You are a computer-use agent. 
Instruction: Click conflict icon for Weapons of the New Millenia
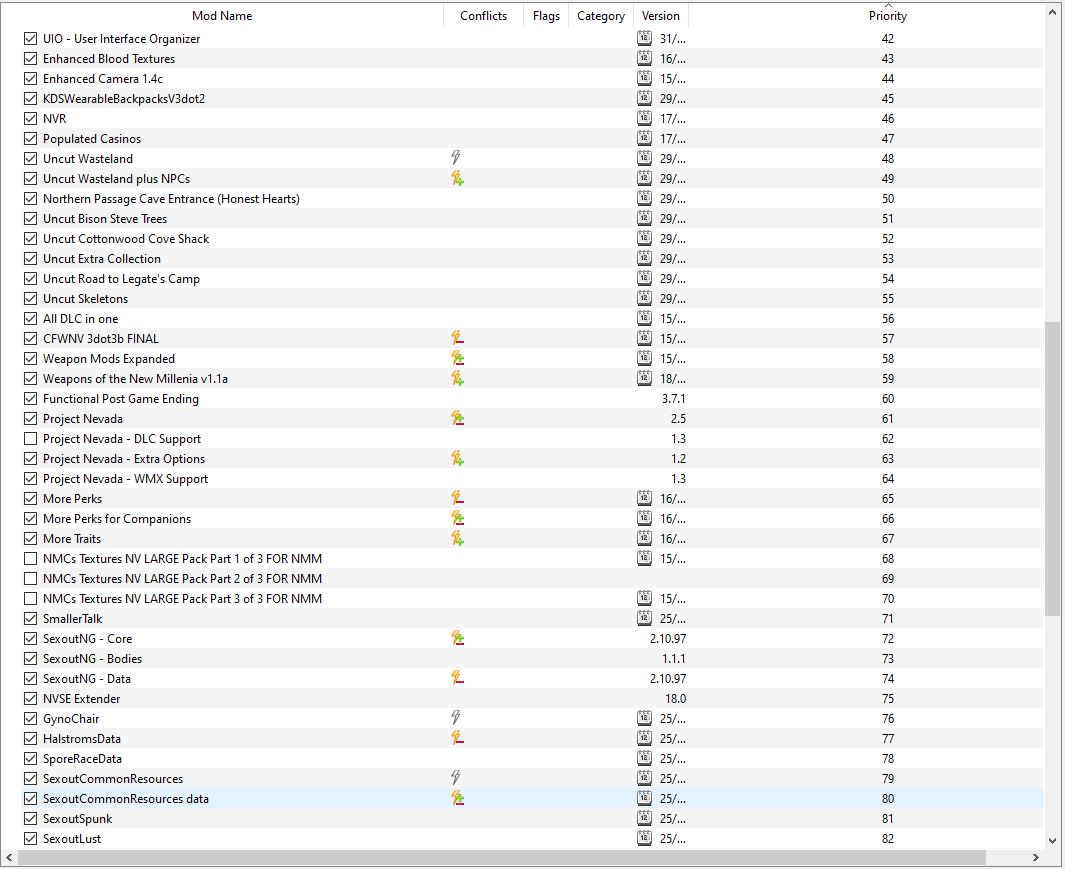(x=457, y=378)
